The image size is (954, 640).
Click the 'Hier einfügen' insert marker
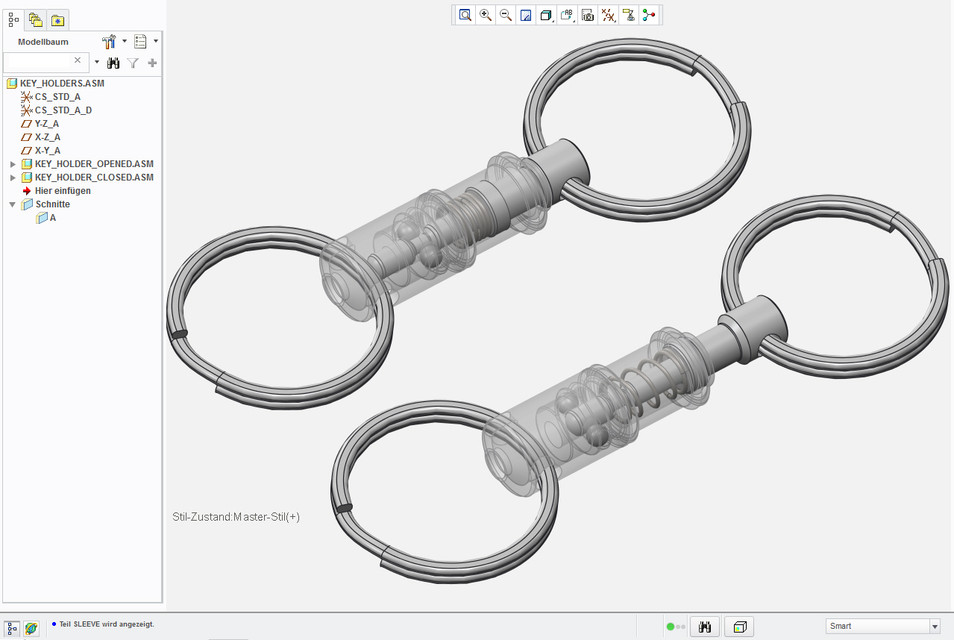62,190
